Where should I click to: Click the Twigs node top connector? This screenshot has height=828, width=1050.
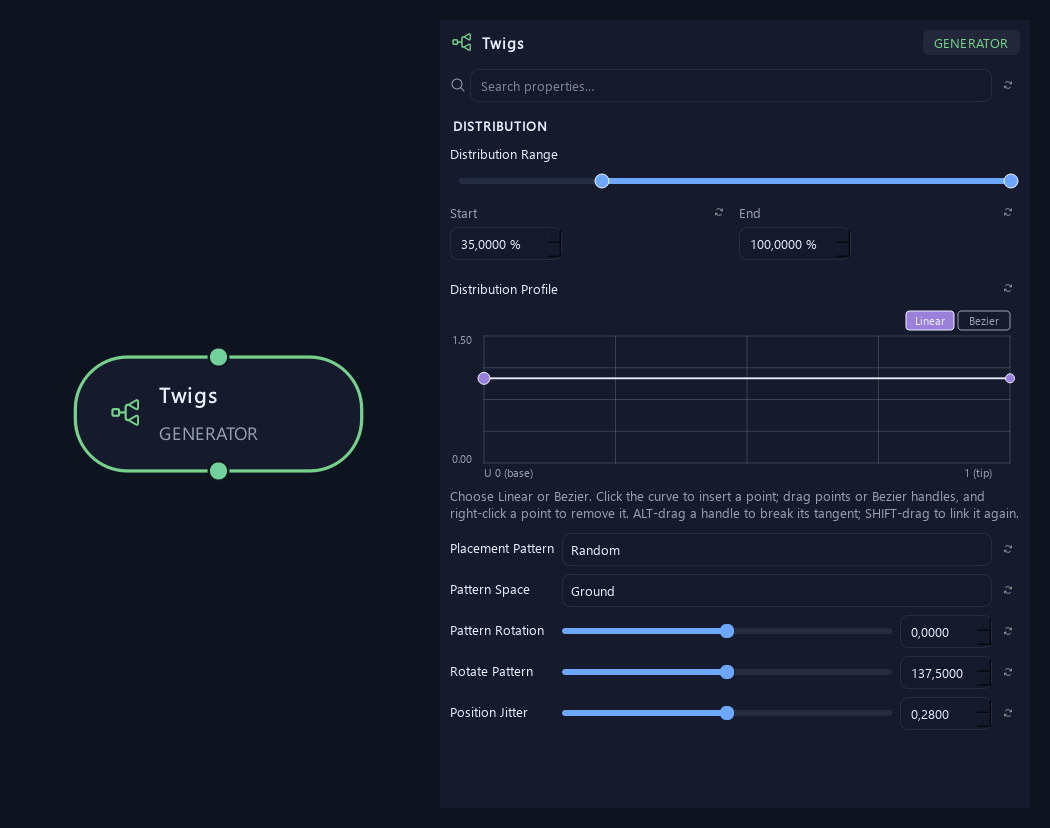tap(218, 357)
